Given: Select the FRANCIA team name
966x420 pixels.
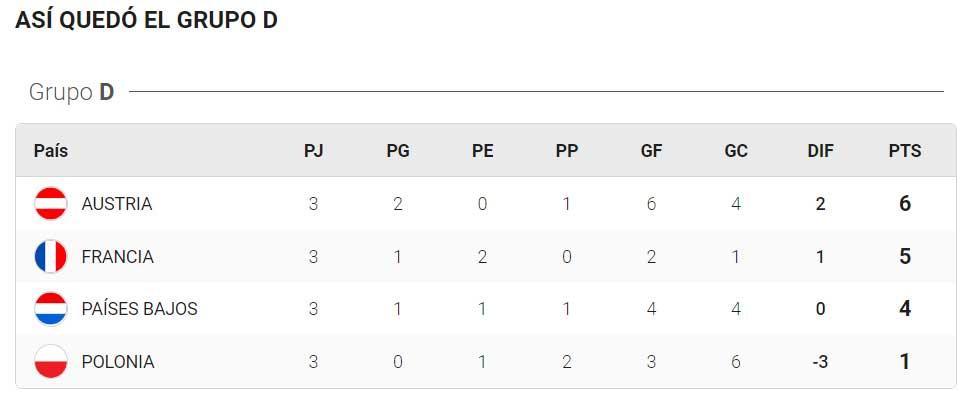Looking at the screenshot, I should pyautogui.click(x=118, y=256).
